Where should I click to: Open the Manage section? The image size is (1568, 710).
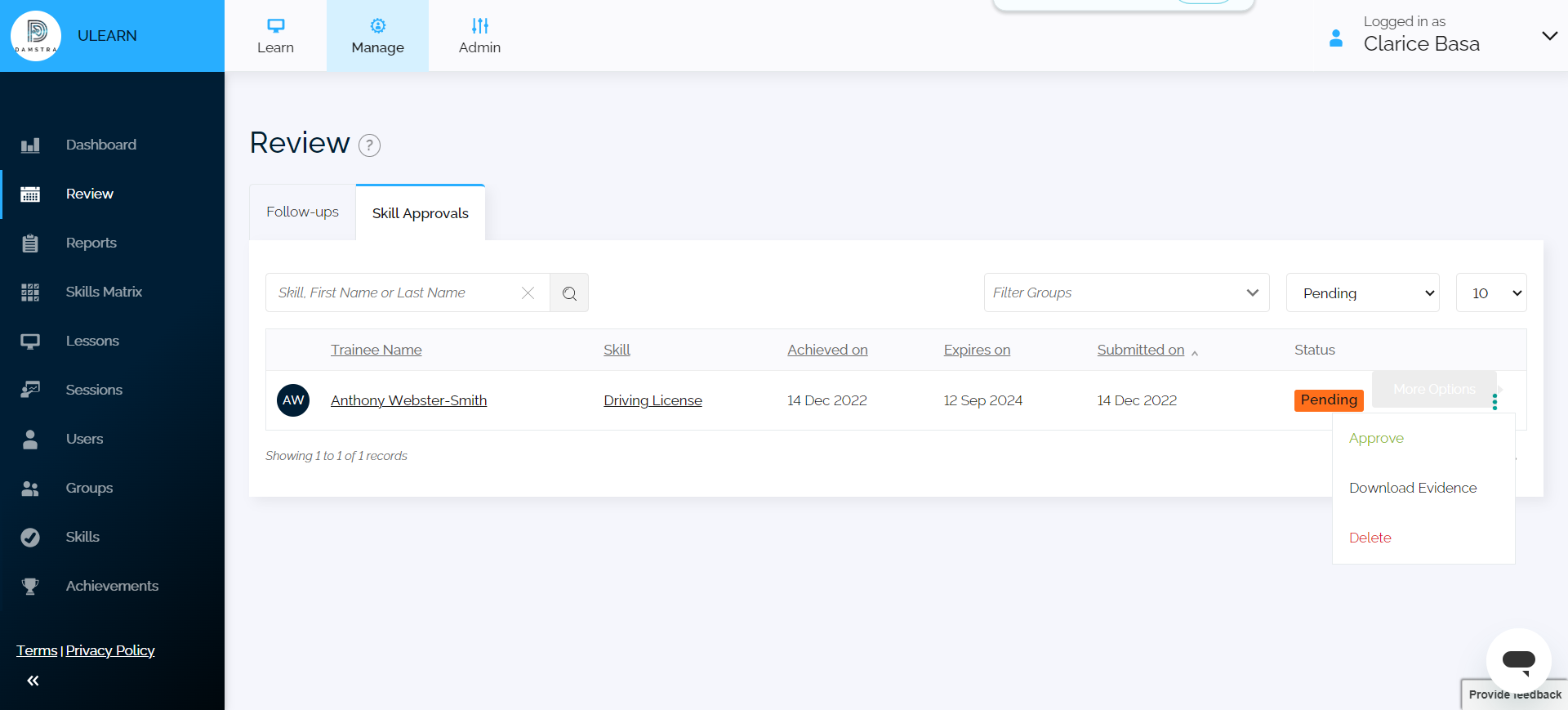coord(377,36)
